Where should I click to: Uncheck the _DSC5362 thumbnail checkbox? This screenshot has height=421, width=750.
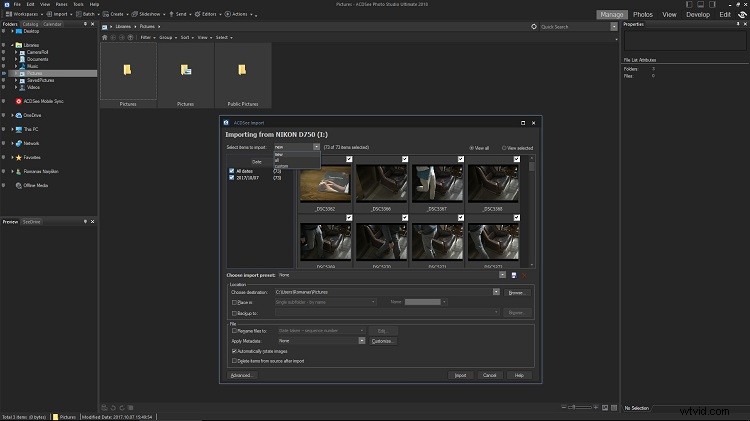[x=349, y=159]
